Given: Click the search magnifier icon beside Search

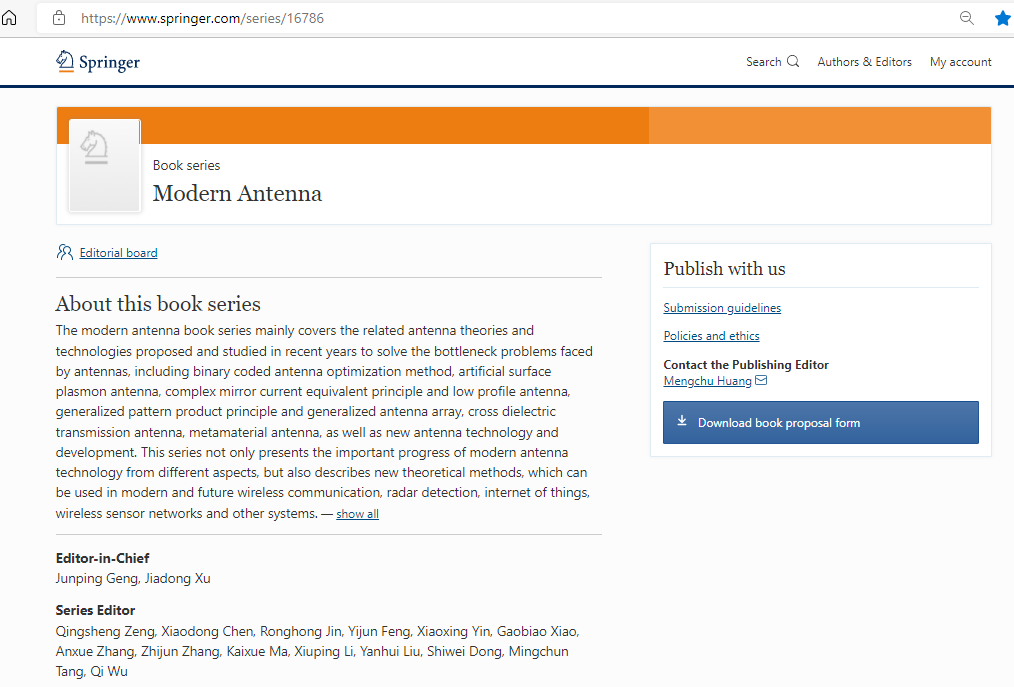Looking at the screenshot, I should coord(793,61).
